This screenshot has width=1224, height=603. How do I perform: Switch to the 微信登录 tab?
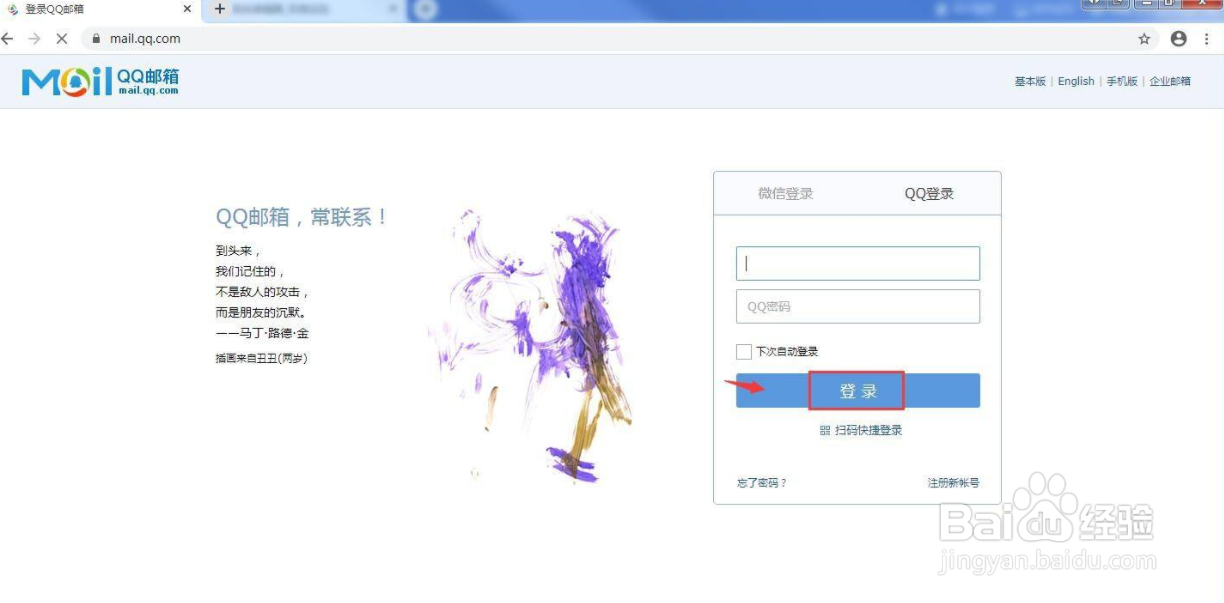coord(786,194)
